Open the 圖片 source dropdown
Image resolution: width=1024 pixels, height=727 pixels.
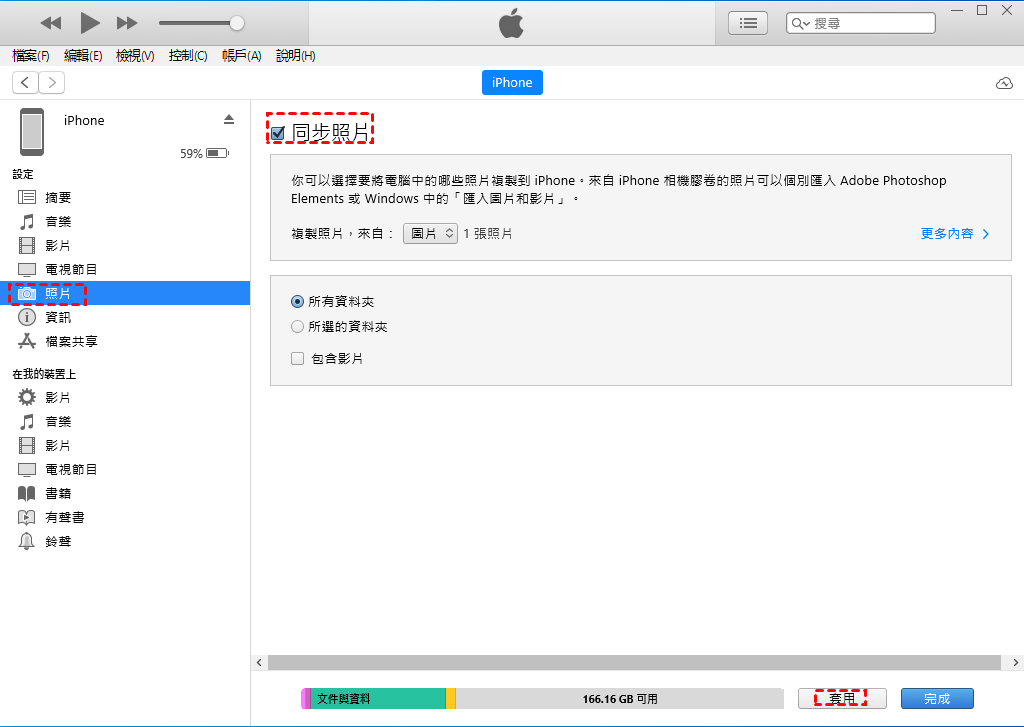430,234
